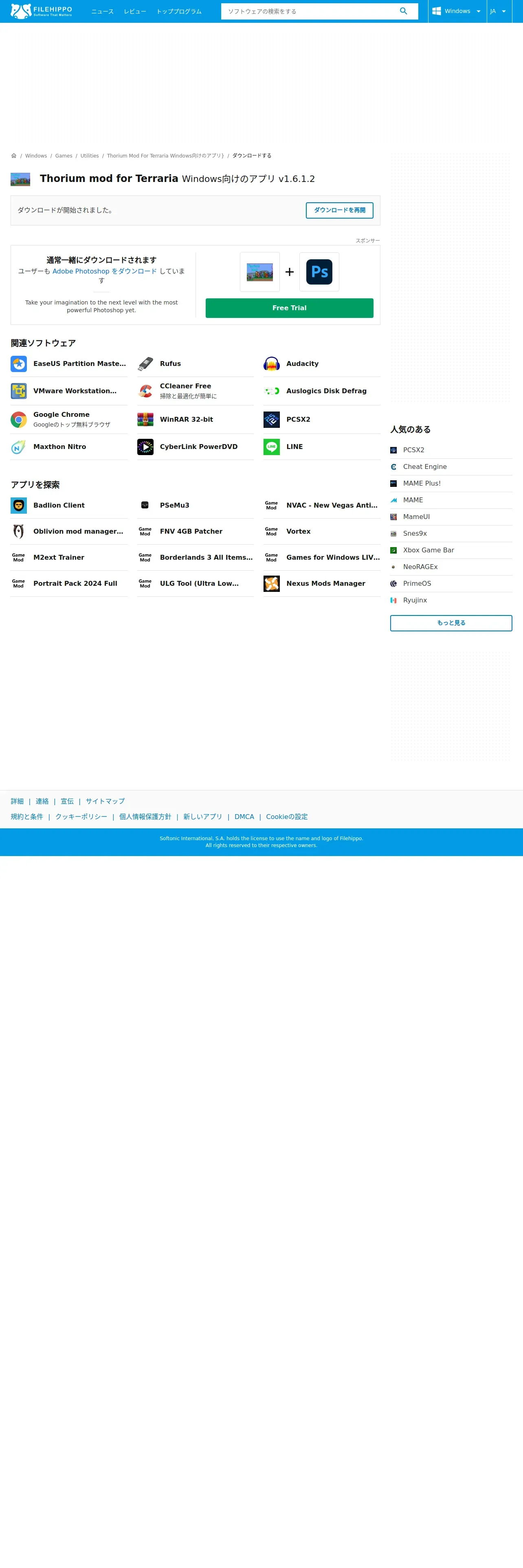523x1568 pixels.
Task: Open the トッププログラム menu
Action: point(179,11)
